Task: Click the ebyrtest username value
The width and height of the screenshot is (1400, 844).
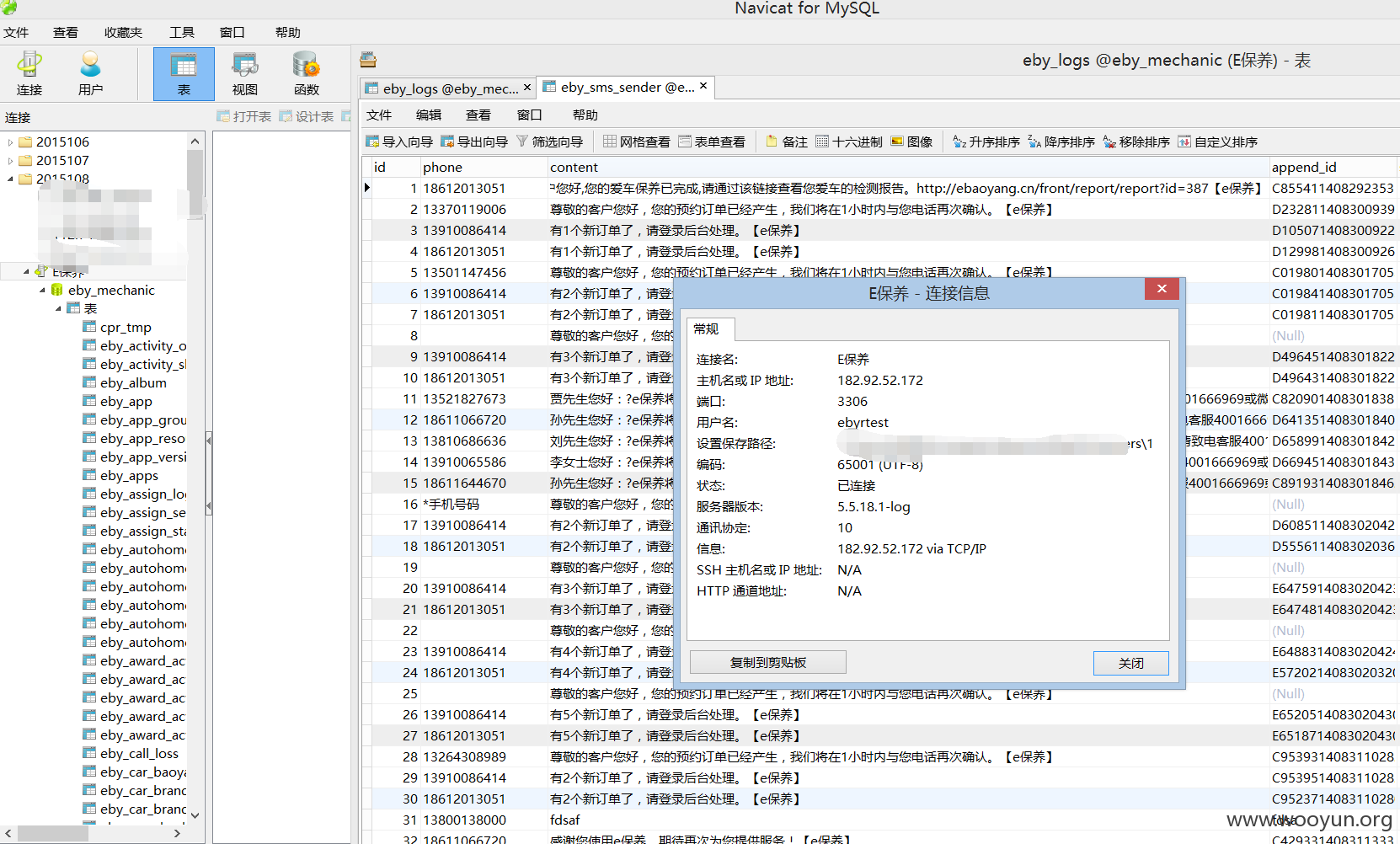Action: [x=863, y=422]
